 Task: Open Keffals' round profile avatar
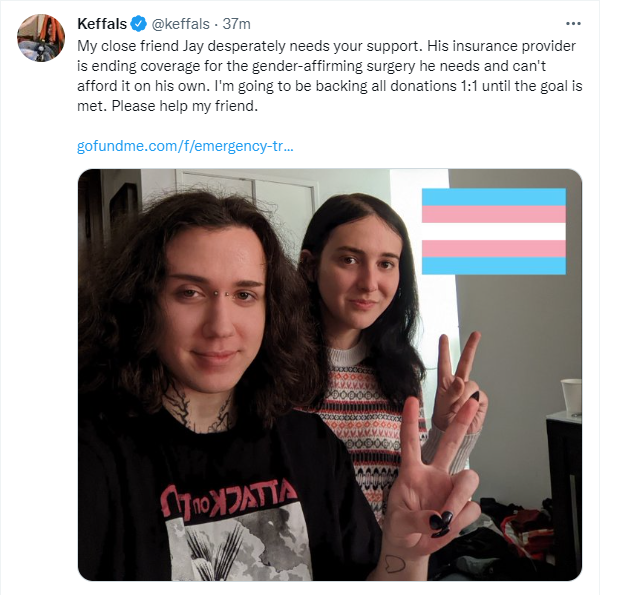tap(41, 38)
